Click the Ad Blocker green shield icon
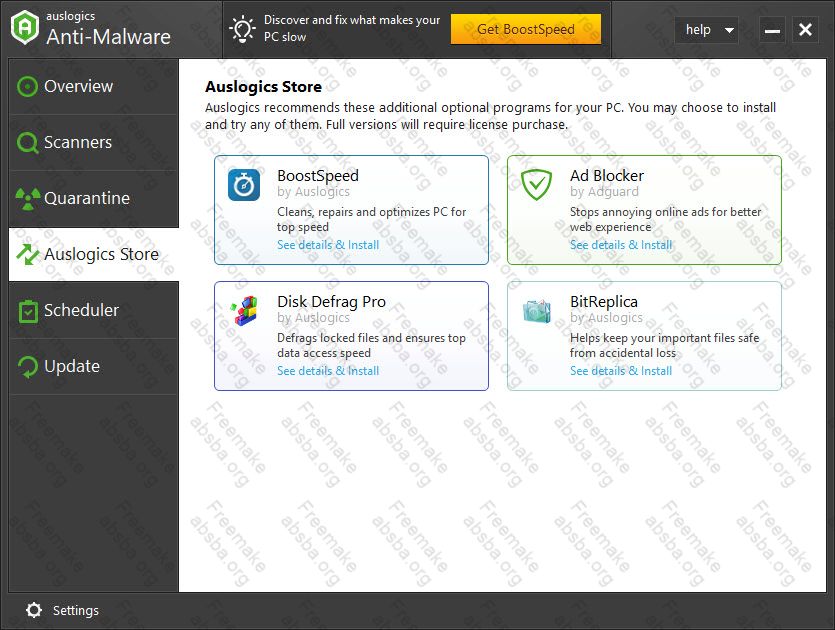This screenshot has height=630, width=835. [536, 185]
